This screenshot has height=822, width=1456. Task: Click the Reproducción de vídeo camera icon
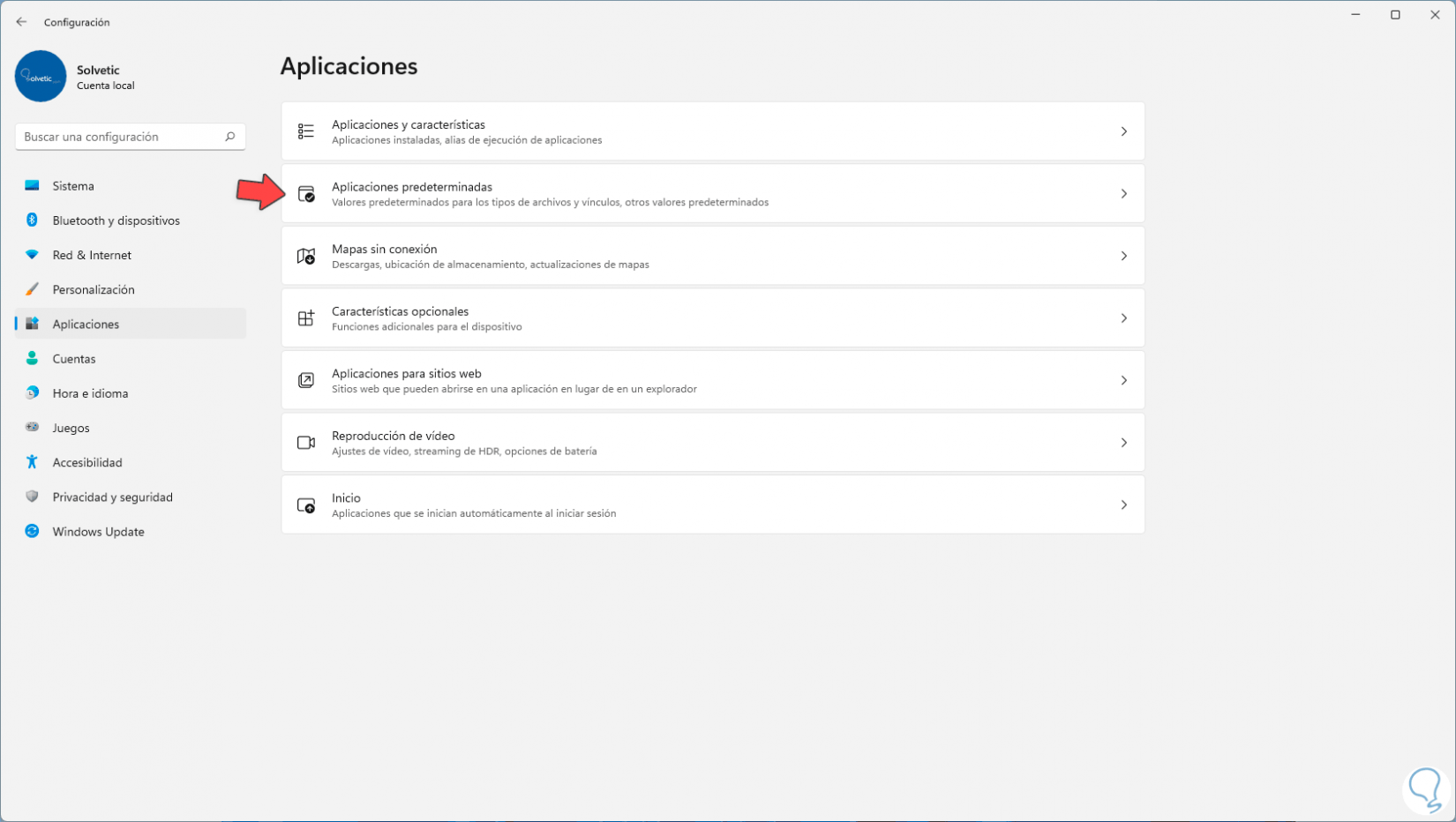pos(306,443)
